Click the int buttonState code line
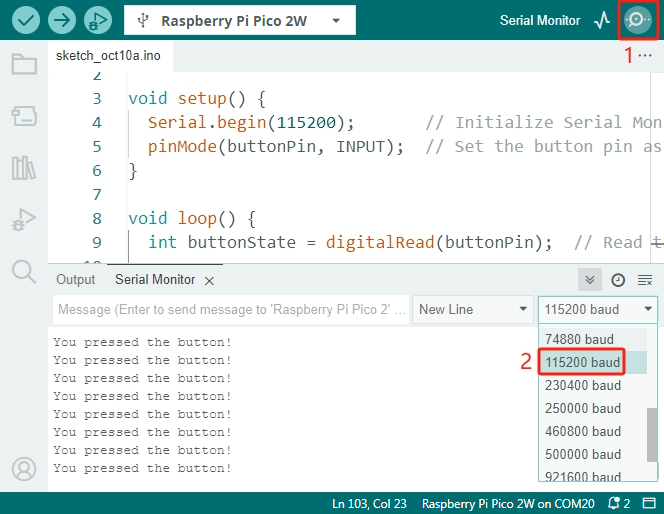The height and width of the screenshot is (514, 664). point(350,243)
